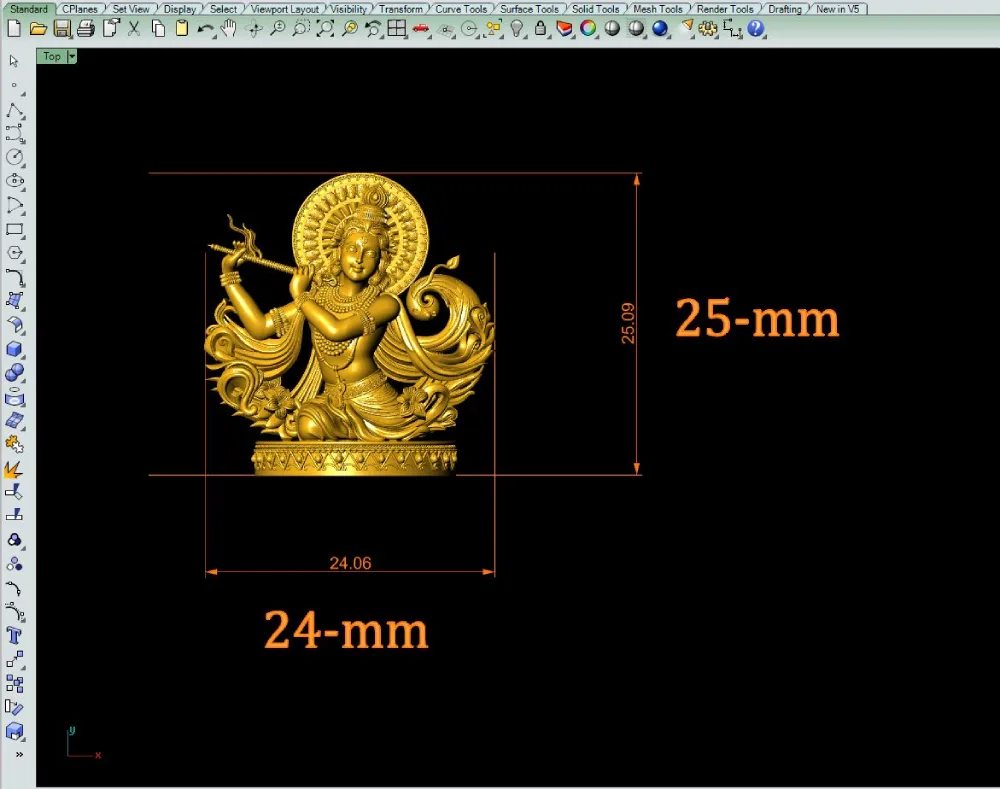The height and width of the screenshot is (790, 1000).
Task: Open the Select toolbar tab
Action: coord(223,9)
